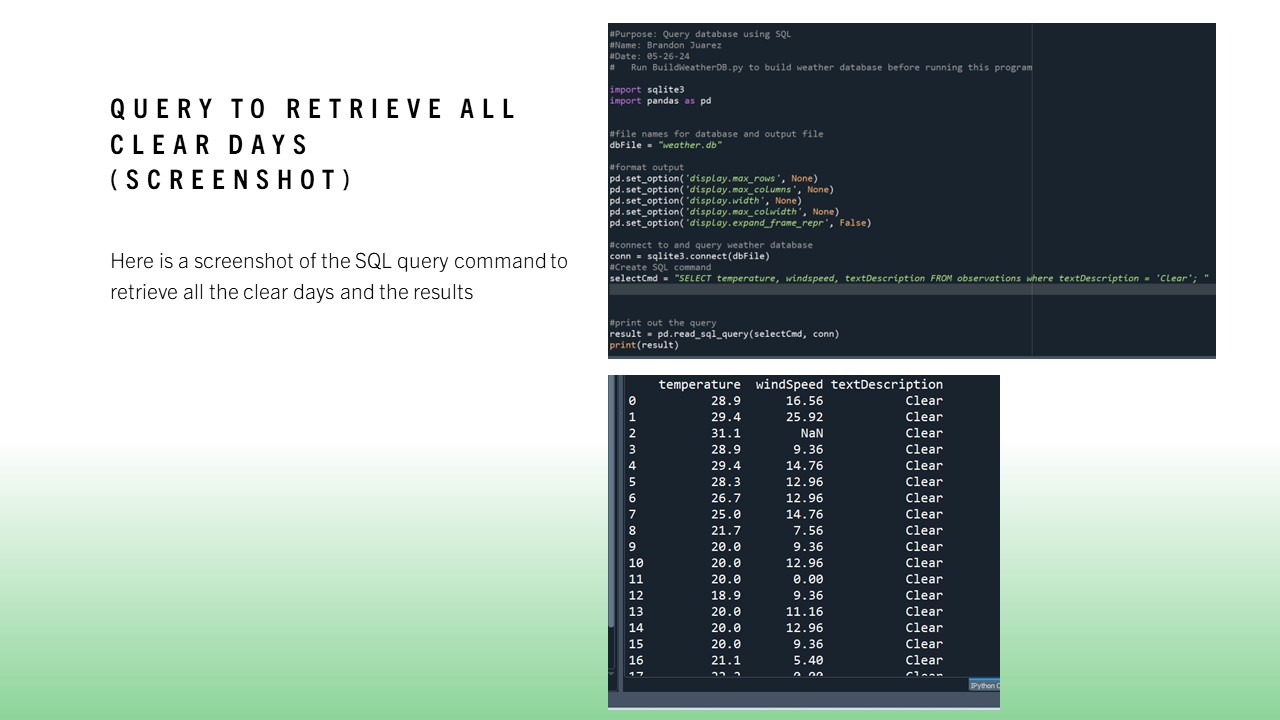1280x720 pixels.
Task: Click the 'display.expand_frame_repr' set_option line
Action: (x=740, y=223)
